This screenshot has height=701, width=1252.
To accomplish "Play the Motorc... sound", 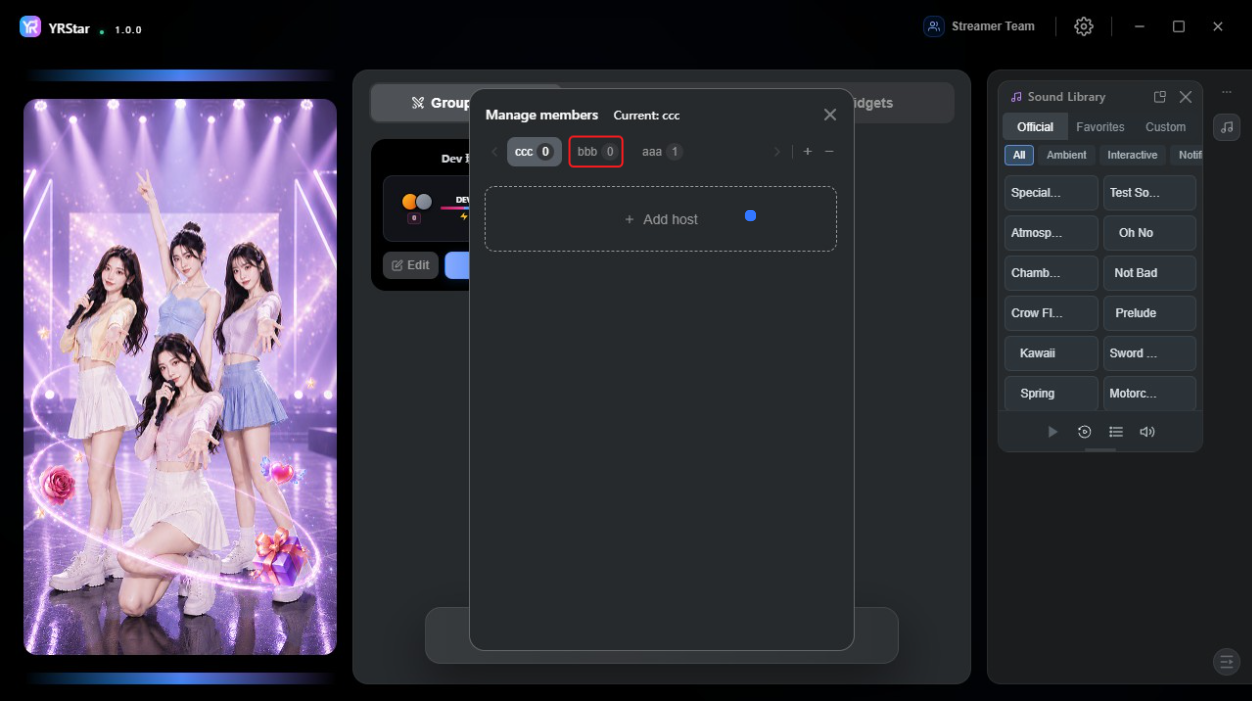I will tap(1149, 393).
